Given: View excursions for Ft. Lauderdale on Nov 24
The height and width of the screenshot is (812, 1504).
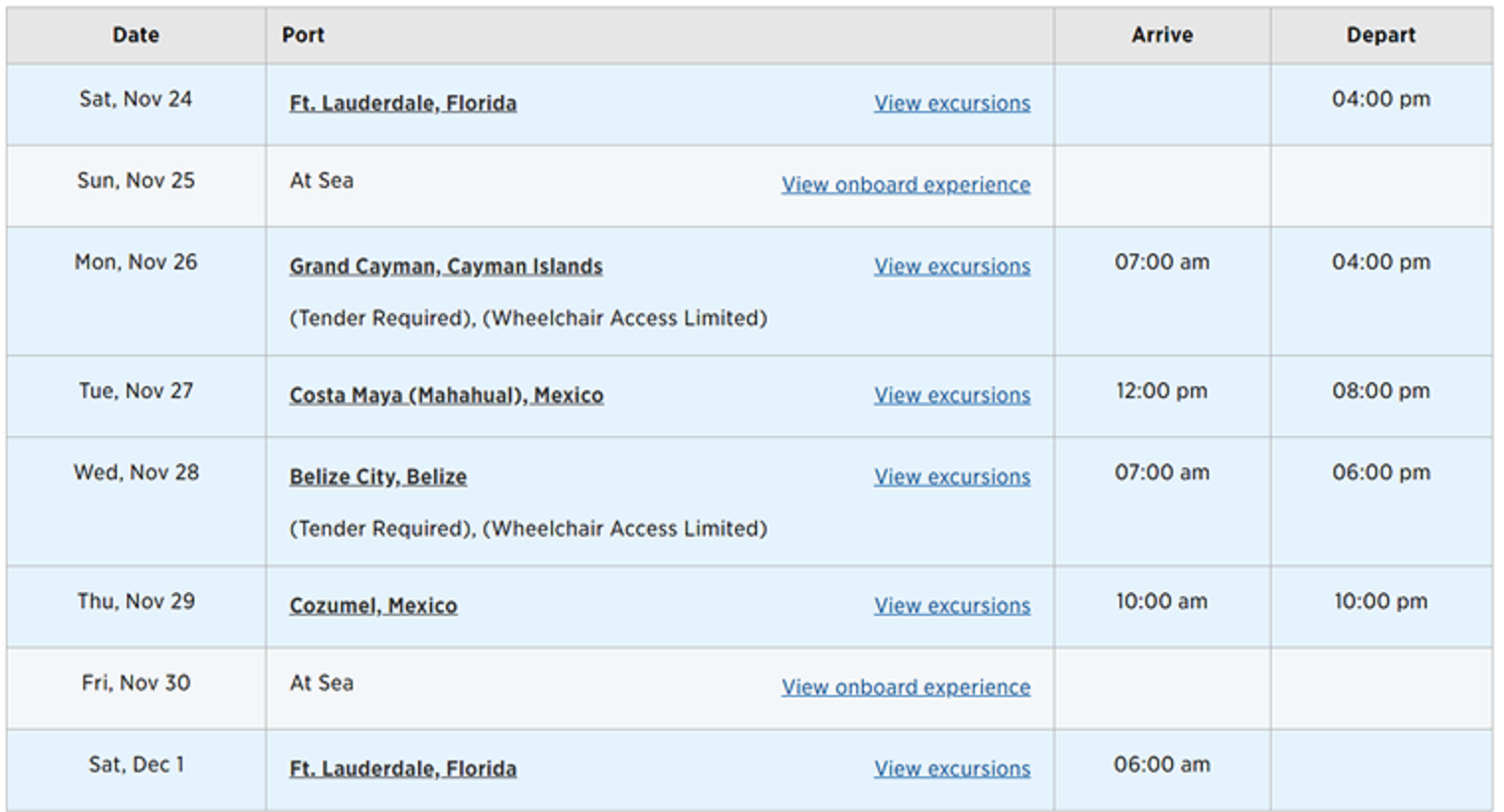Looking at the screenshot, I should point(951,103).
